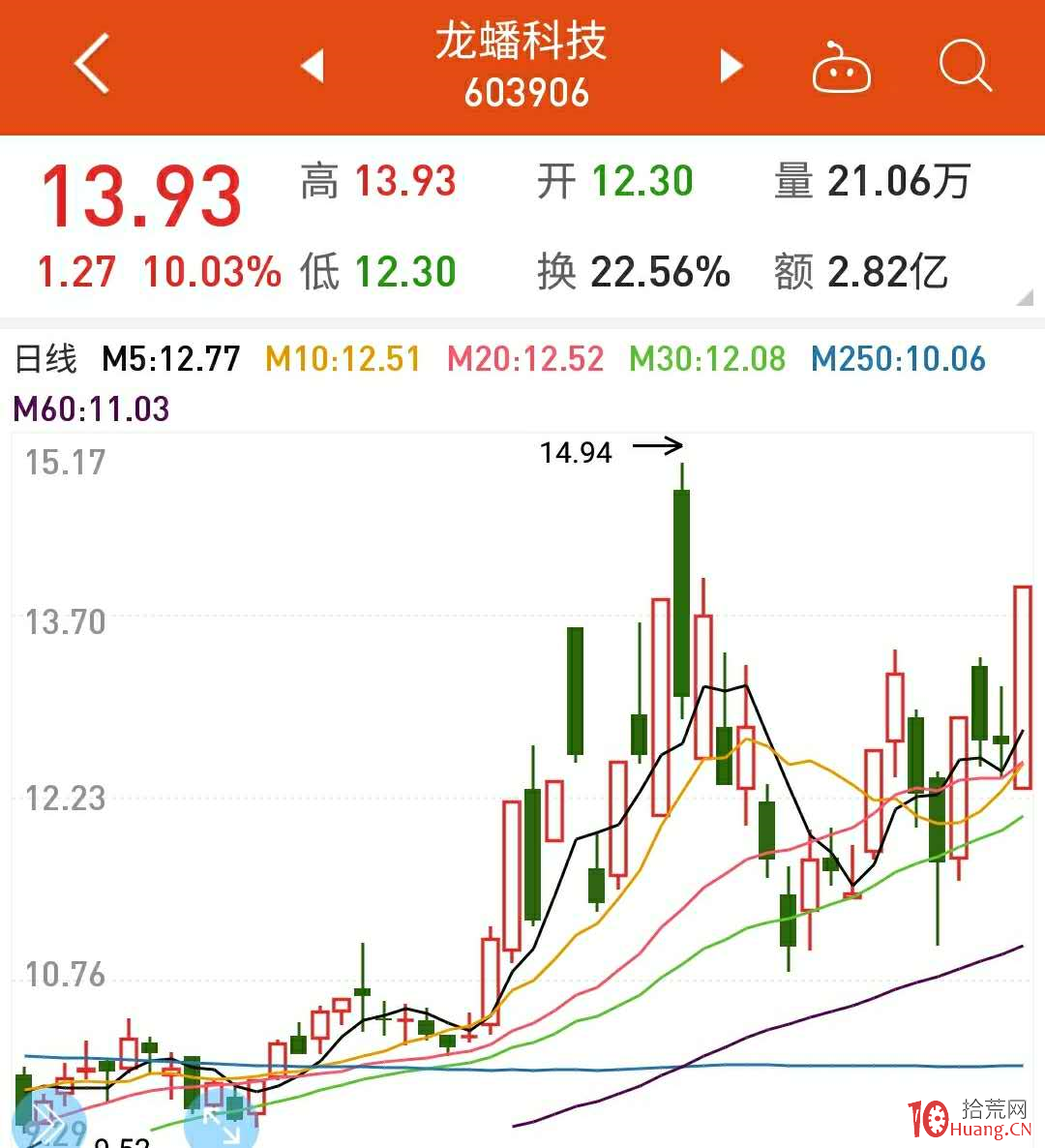Tap the M60:11.03 moving average label
1045x1148 pixels.
pos(92,408)
